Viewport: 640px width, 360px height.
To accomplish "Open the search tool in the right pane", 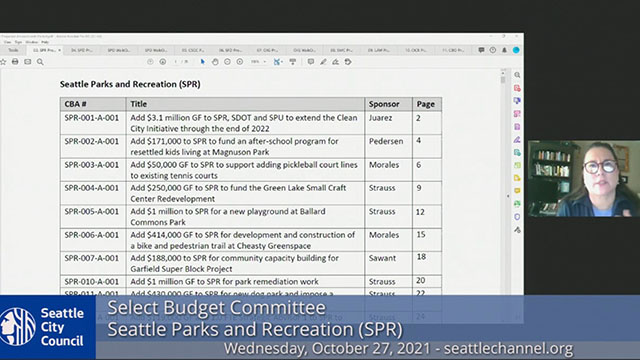I will [517, 75].
